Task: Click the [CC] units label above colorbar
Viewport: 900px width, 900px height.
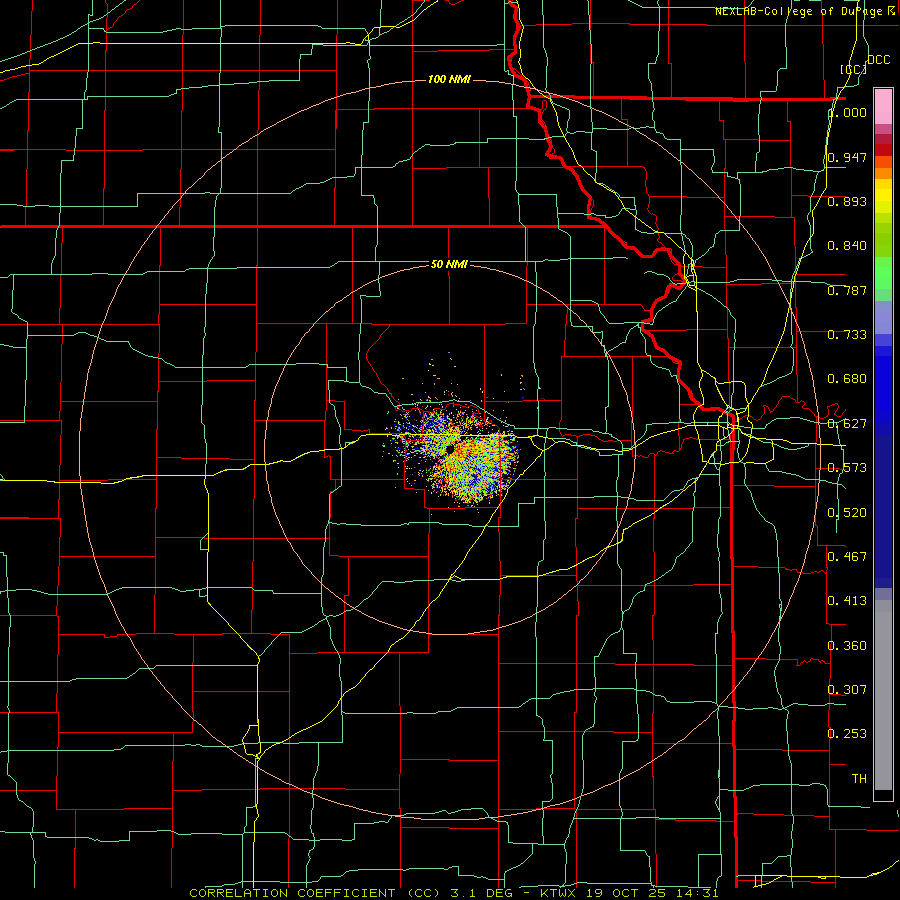Action: coord(854,69)
